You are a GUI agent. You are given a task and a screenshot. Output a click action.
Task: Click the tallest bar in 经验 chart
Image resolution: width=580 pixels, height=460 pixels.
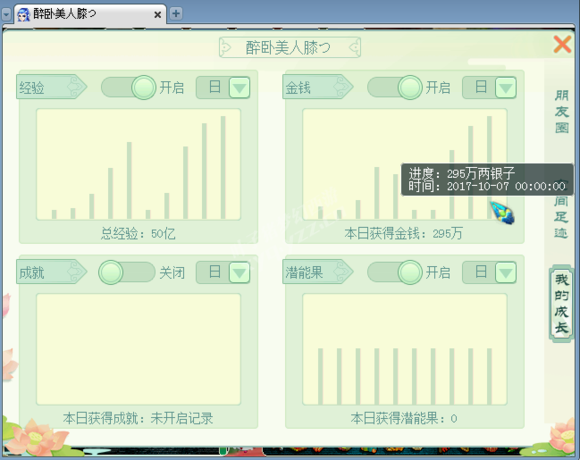tap(223, 168)
